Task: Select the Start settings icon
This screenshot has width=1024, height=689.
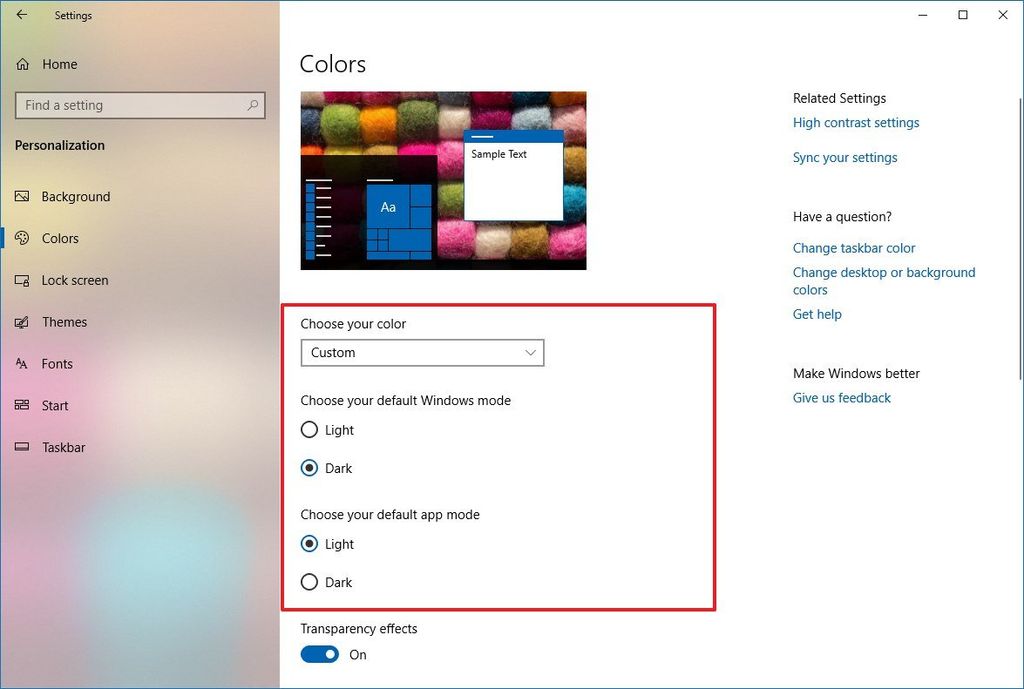Action: click(23, 405)
